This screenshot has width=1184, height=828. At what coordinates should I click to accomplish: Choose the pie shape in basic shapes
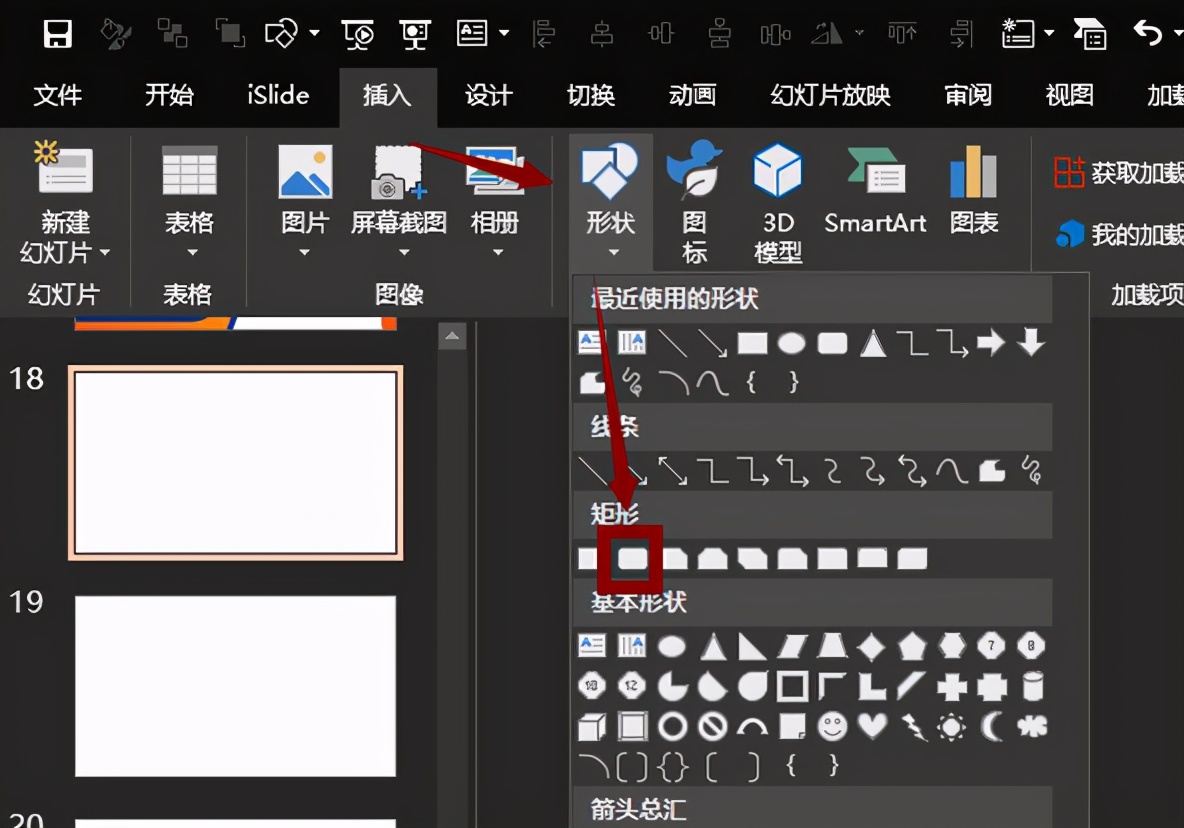(672, 687)
